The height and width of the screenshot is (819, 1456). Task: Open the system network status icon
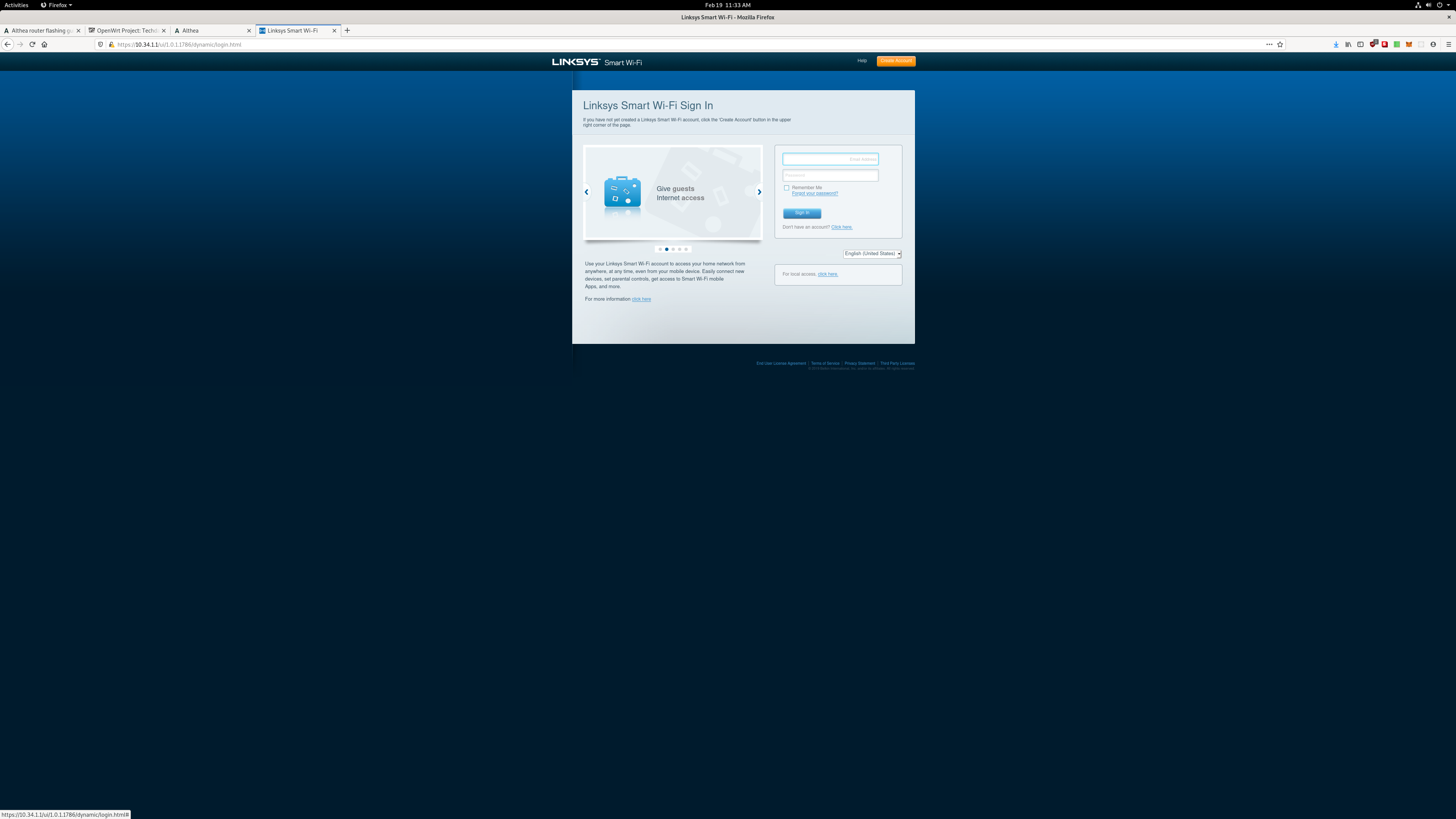1418,5
